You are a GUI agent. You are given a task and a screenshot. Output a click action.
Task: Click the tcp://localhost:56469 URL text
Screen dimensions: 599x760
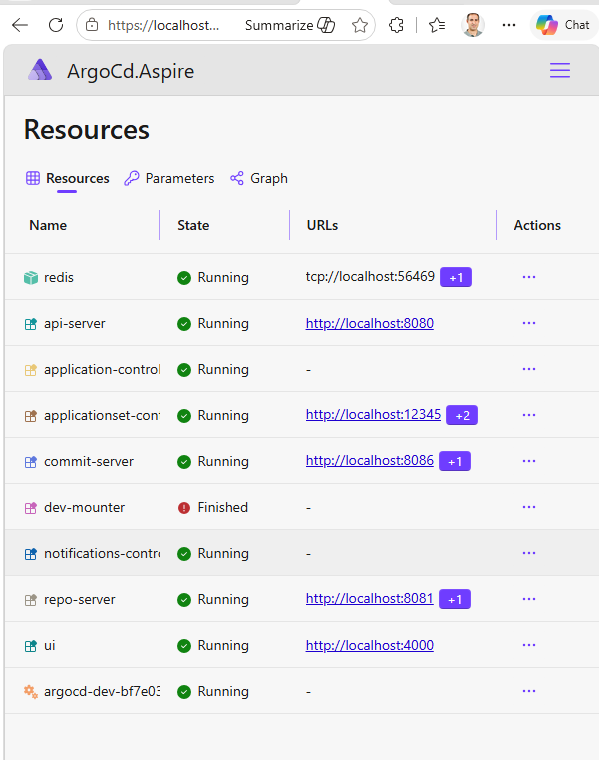click(x=370, y=276)
